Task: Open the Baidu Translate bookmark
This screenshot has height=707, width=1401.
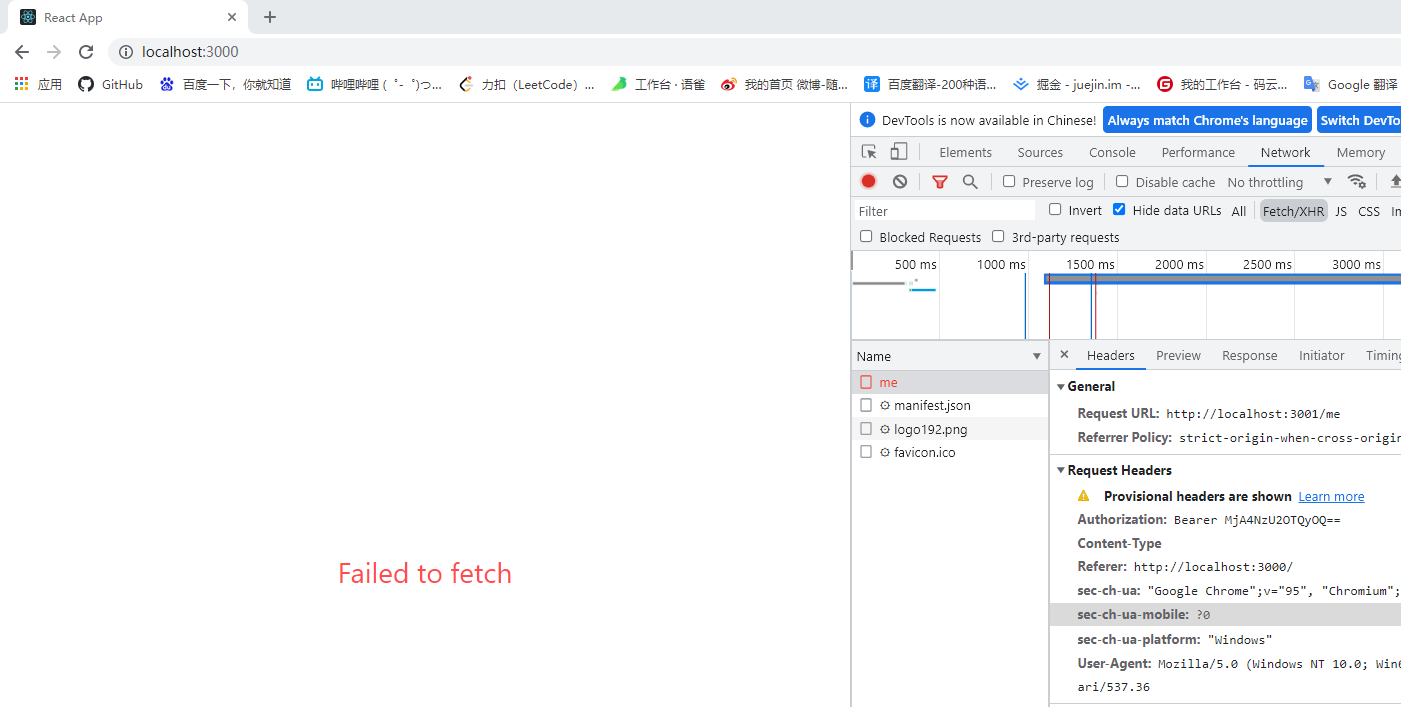Action: tap(930, 85)
